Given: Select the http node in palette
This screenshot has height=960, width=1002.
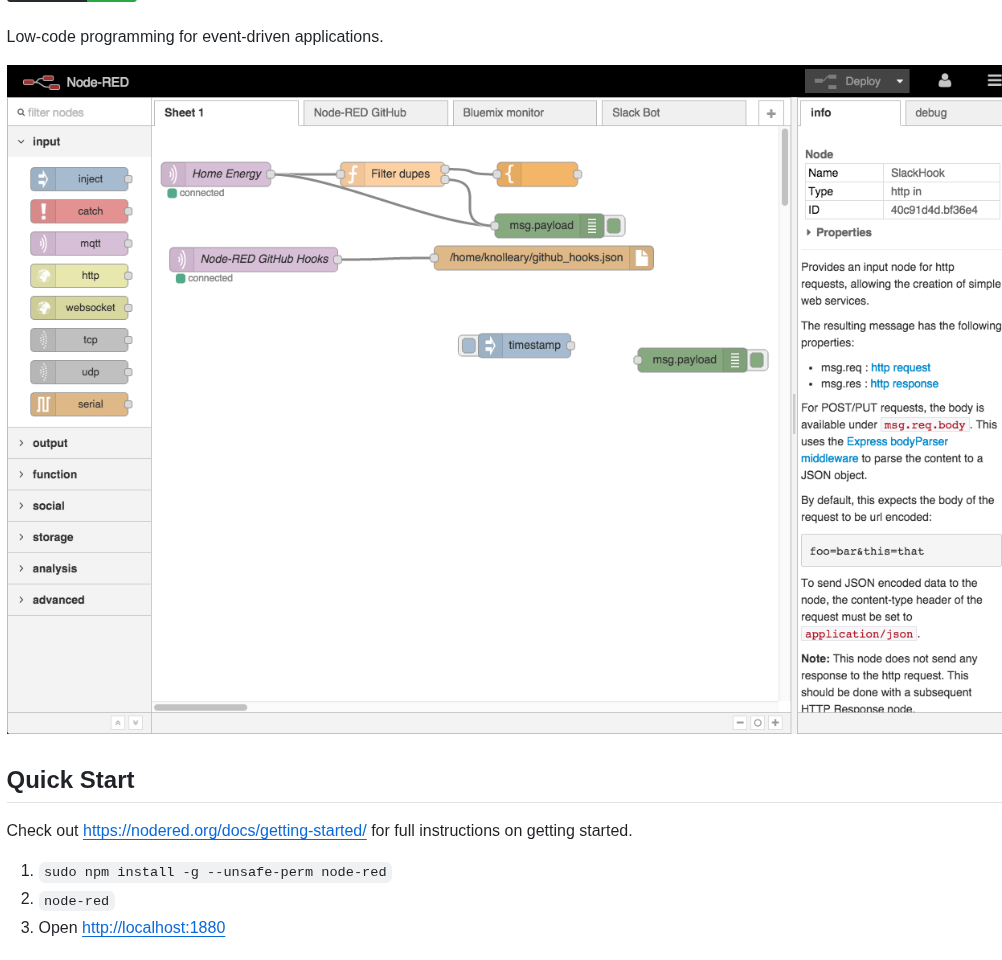Looking at the screenshot, I should [80, 275].
